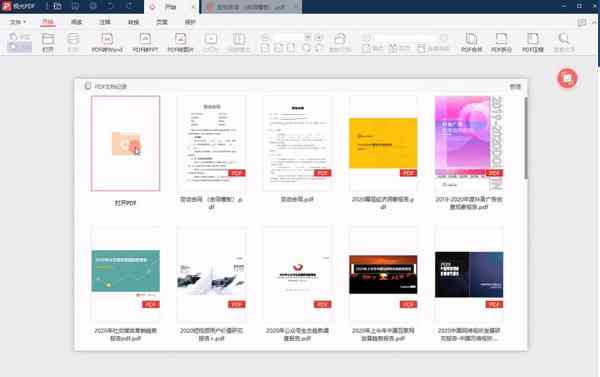Click the 管理 link in records panel
This screenshot has width=600, height=377.
(515, 86)
